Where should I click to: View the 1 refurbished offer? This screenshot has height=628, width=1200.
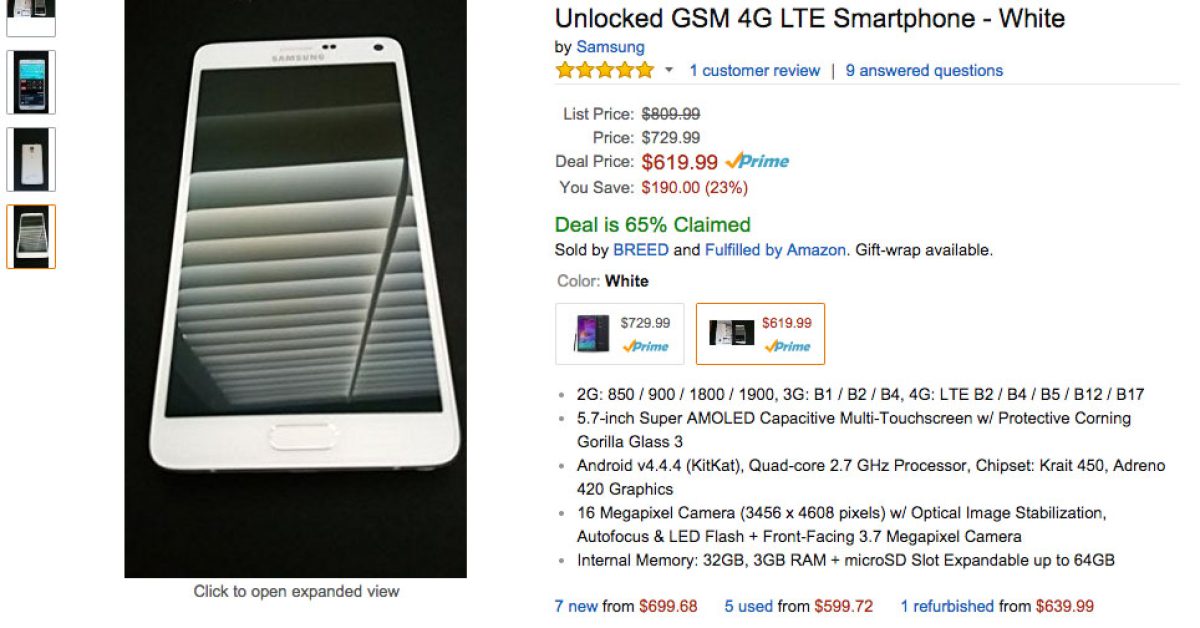point(946,606)
